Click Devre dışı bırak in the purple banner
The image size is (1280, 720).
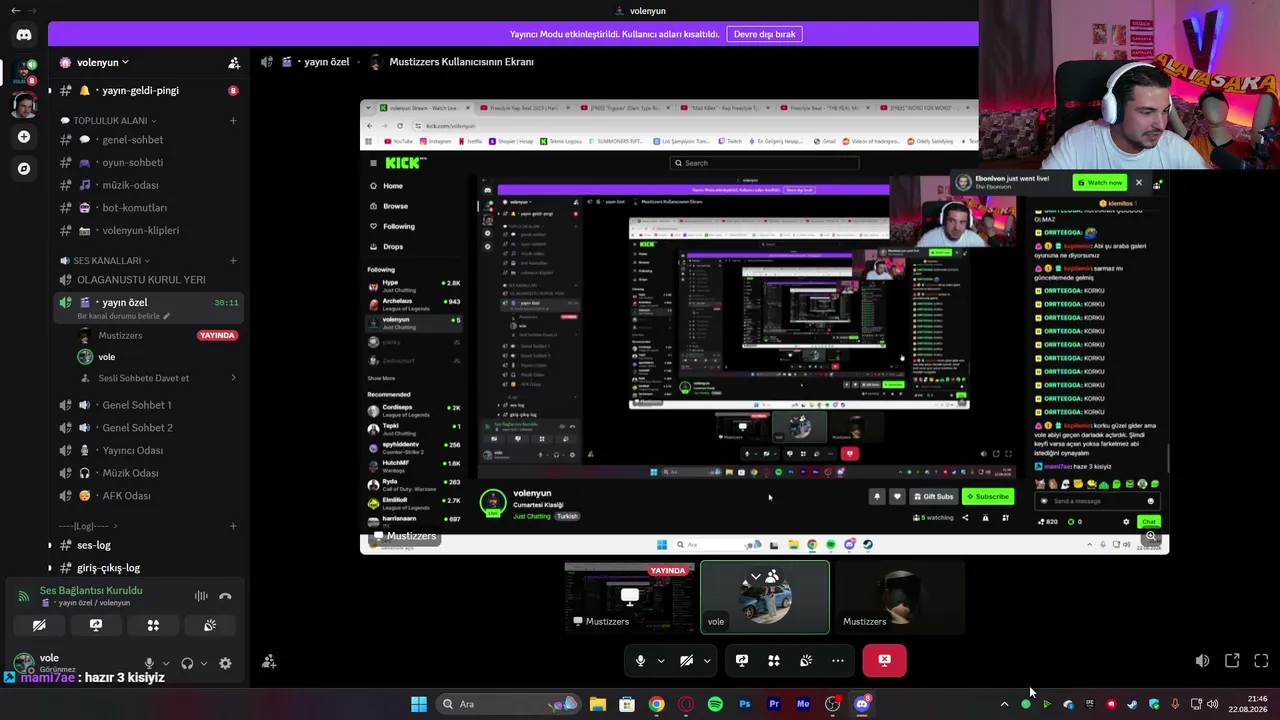pyautogui.click(x=764, y=34)
